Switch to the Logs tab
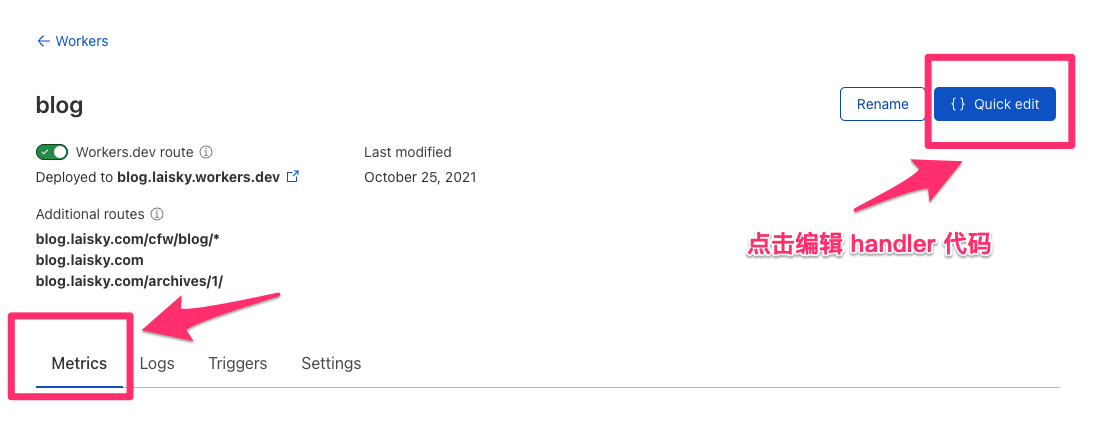The width and height of the screenshot is (1097, 437). pos(157,363)
